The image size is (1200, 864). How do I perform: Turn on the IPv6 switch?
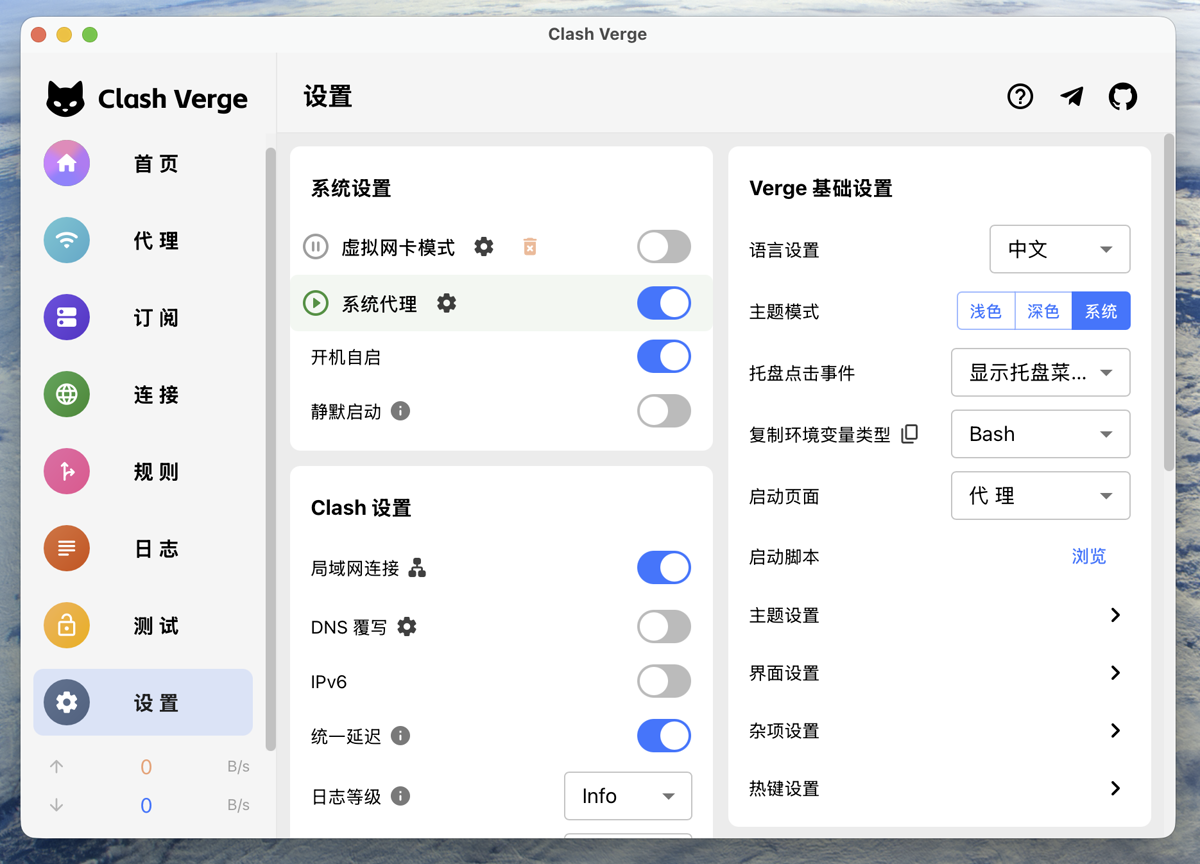[663, 681]
